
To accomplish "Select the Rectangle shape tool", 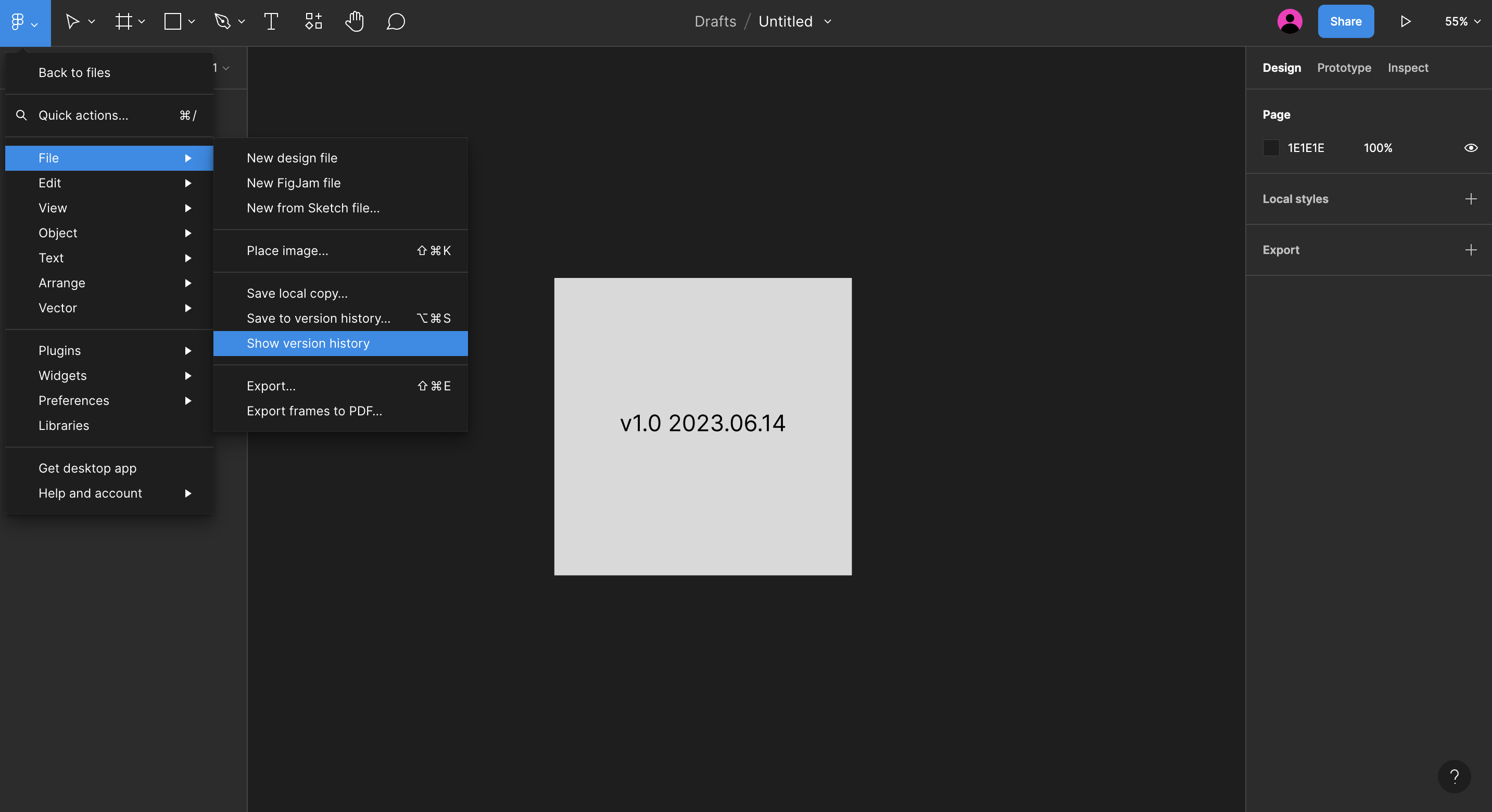I will [173, 22].
